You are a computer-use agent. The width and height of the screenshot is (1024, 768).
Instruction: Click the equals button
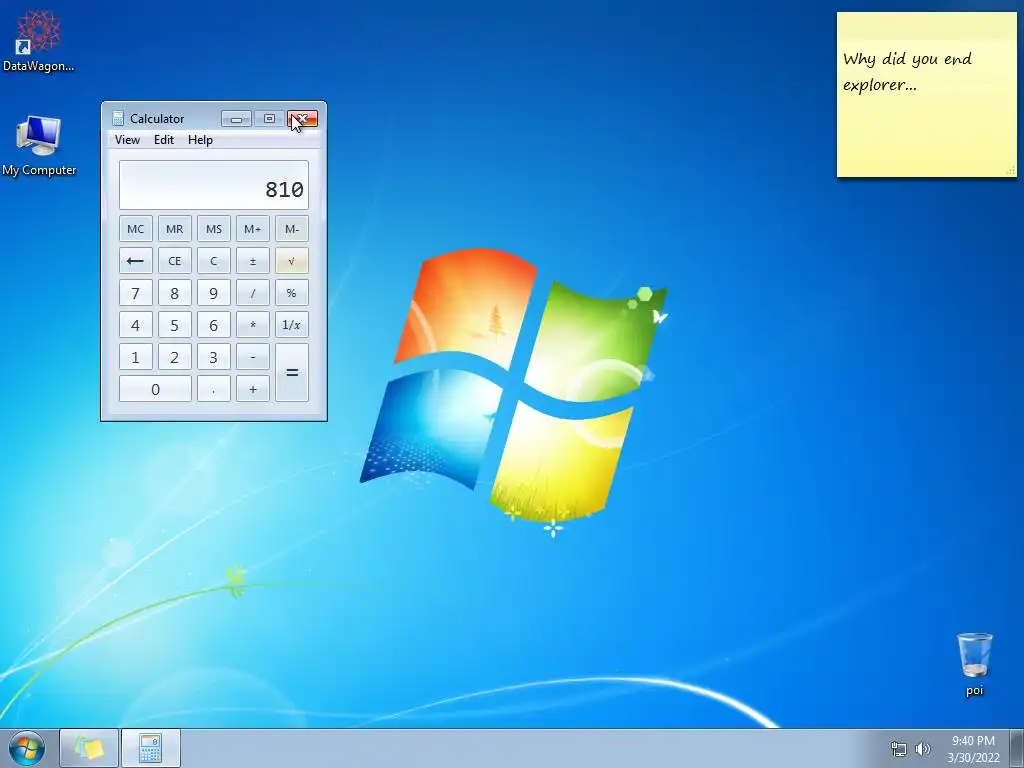pyautogui.click(x=292, y=373)
